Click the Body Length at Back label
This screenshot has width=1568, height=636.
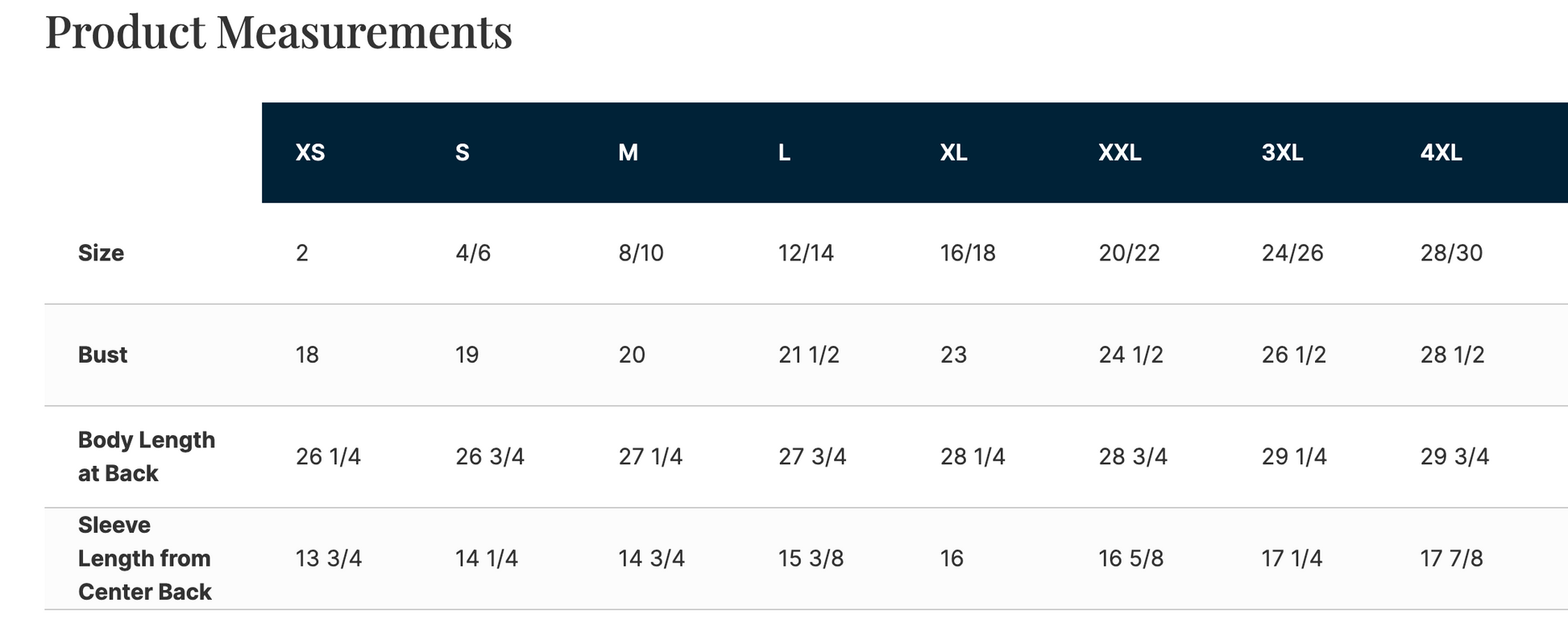(146, 456)
